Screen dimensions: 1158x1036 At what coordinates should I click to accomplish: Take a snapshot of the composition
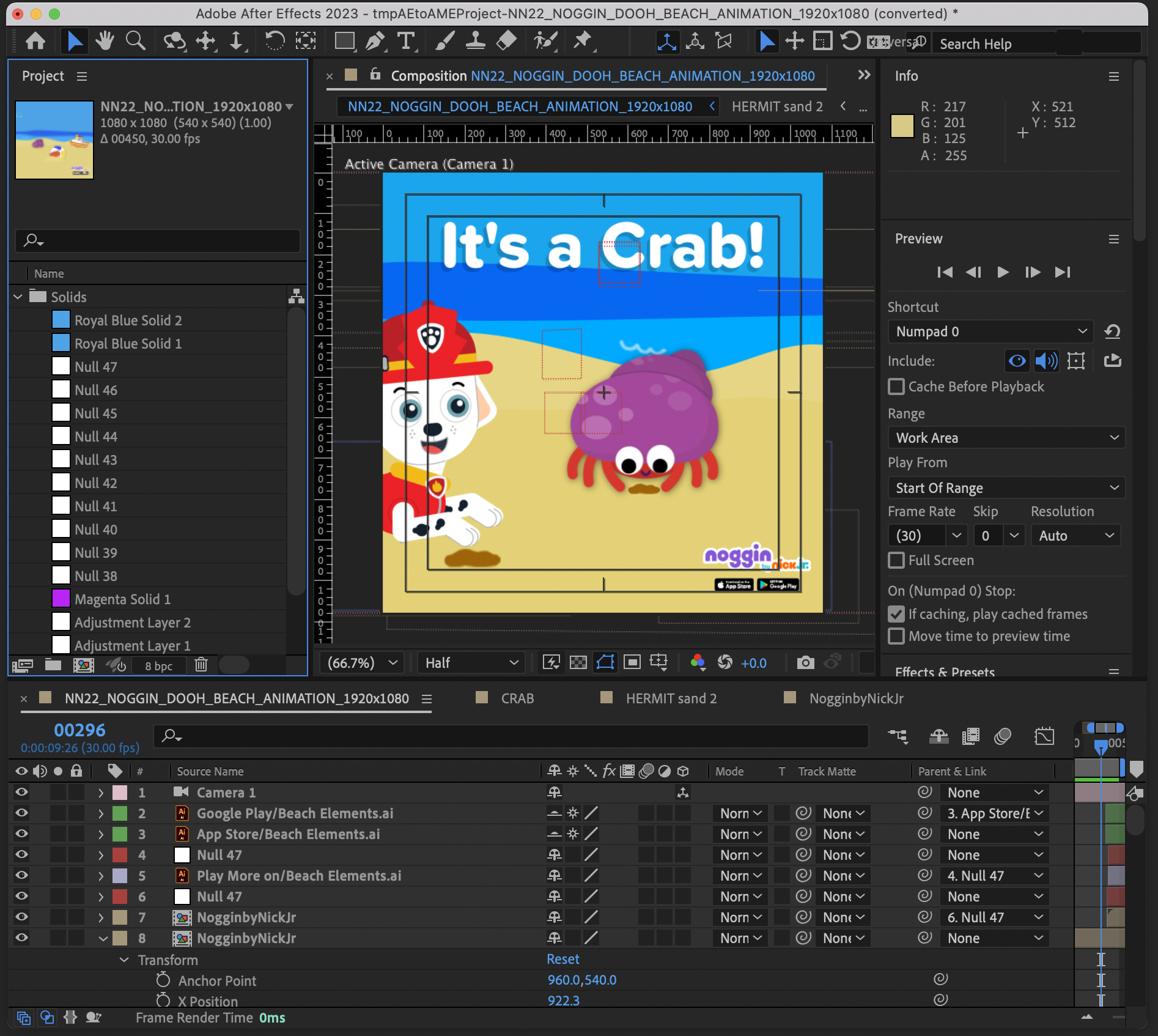[x=806, y=662]
